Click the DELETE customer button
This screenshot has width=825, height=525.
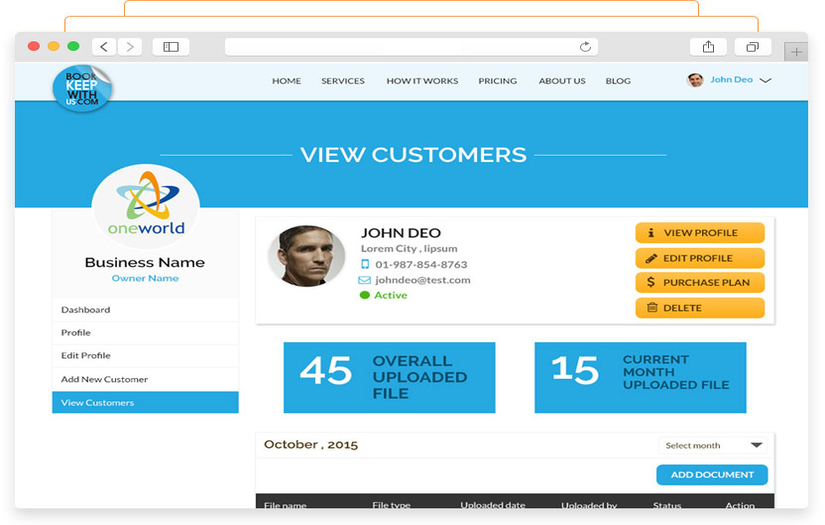[700, 308]
